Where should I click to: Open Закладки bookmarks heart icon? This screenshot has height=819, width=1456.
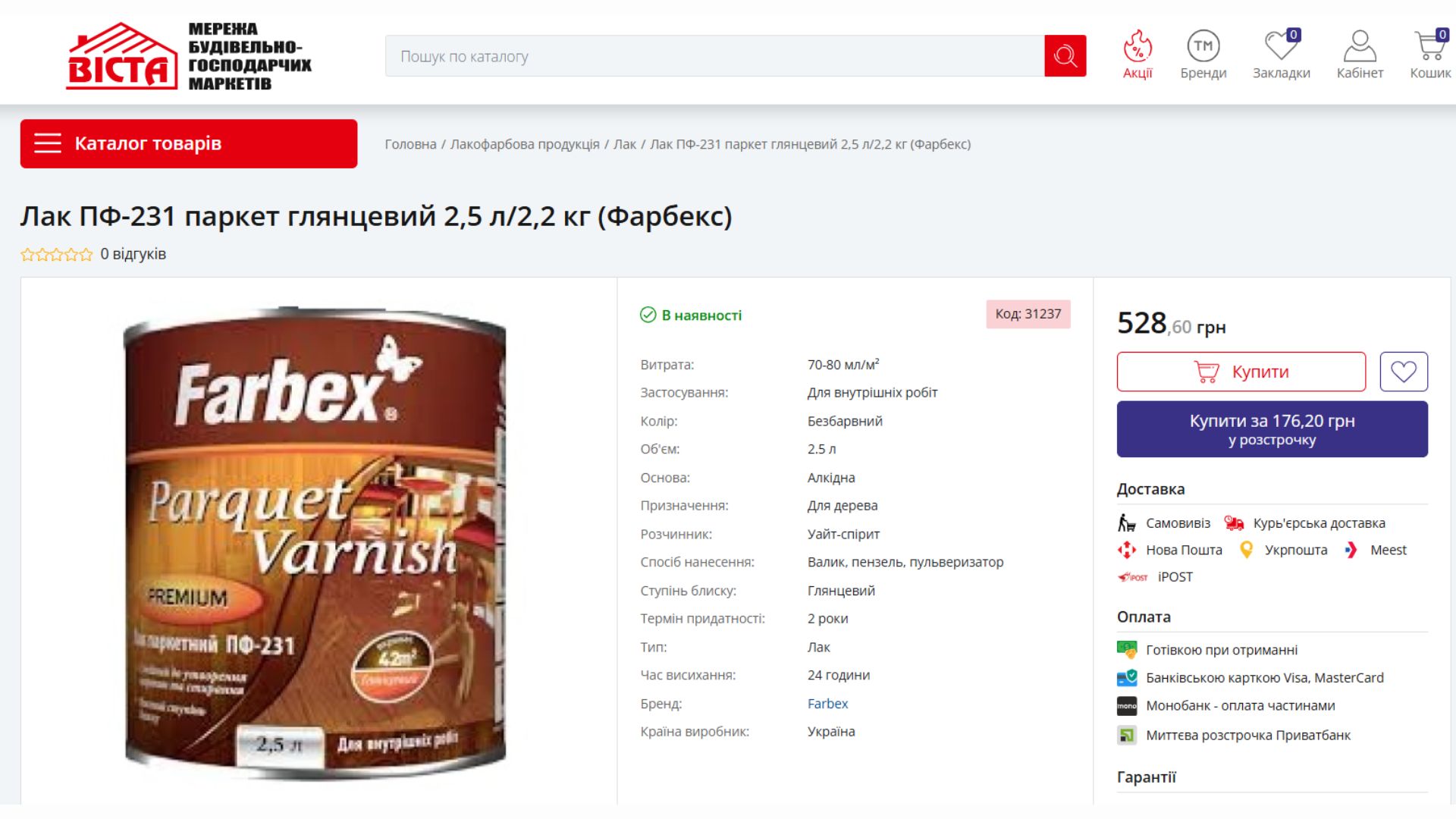point(1281,55)
